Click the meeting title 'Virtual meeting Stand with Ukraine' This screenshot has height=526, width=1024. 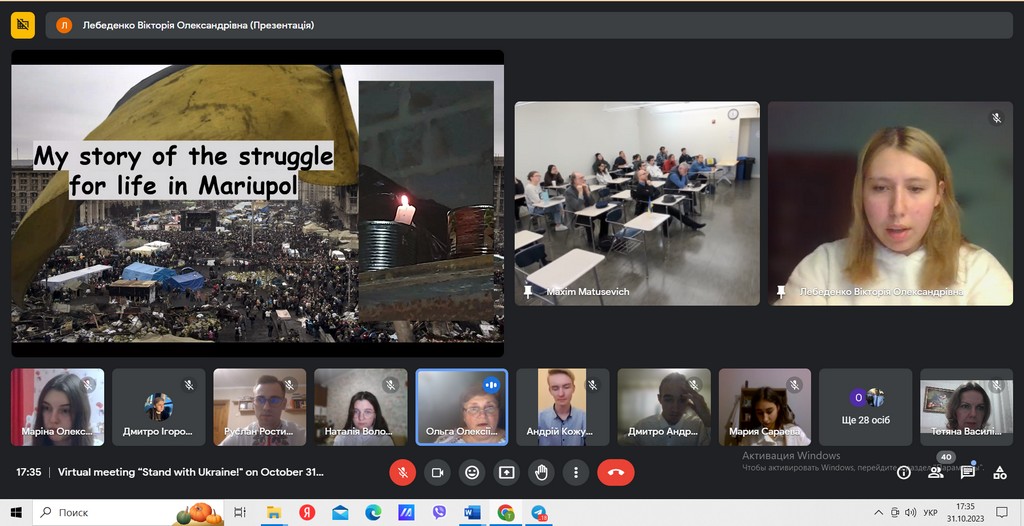click(x=190, y=472)
